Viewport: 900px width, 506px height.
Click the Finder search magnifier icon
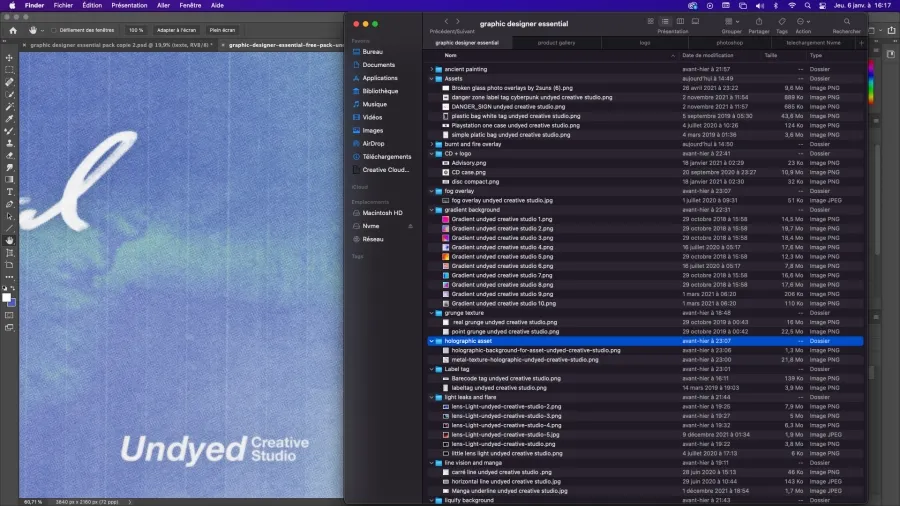pyautogui.click(x=845, y=21)
